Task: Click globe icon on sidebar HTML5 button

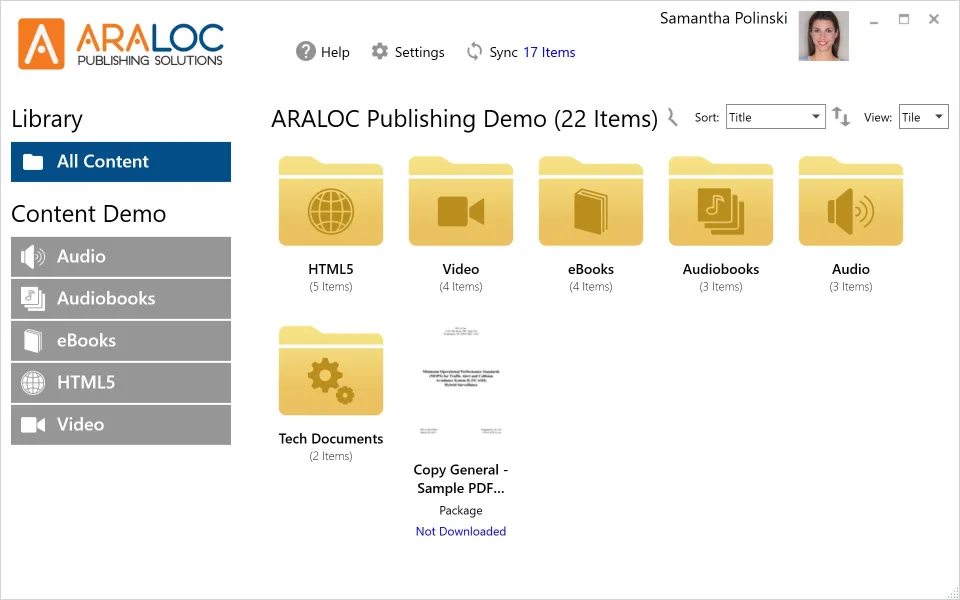Action: (x=32, y=383)
